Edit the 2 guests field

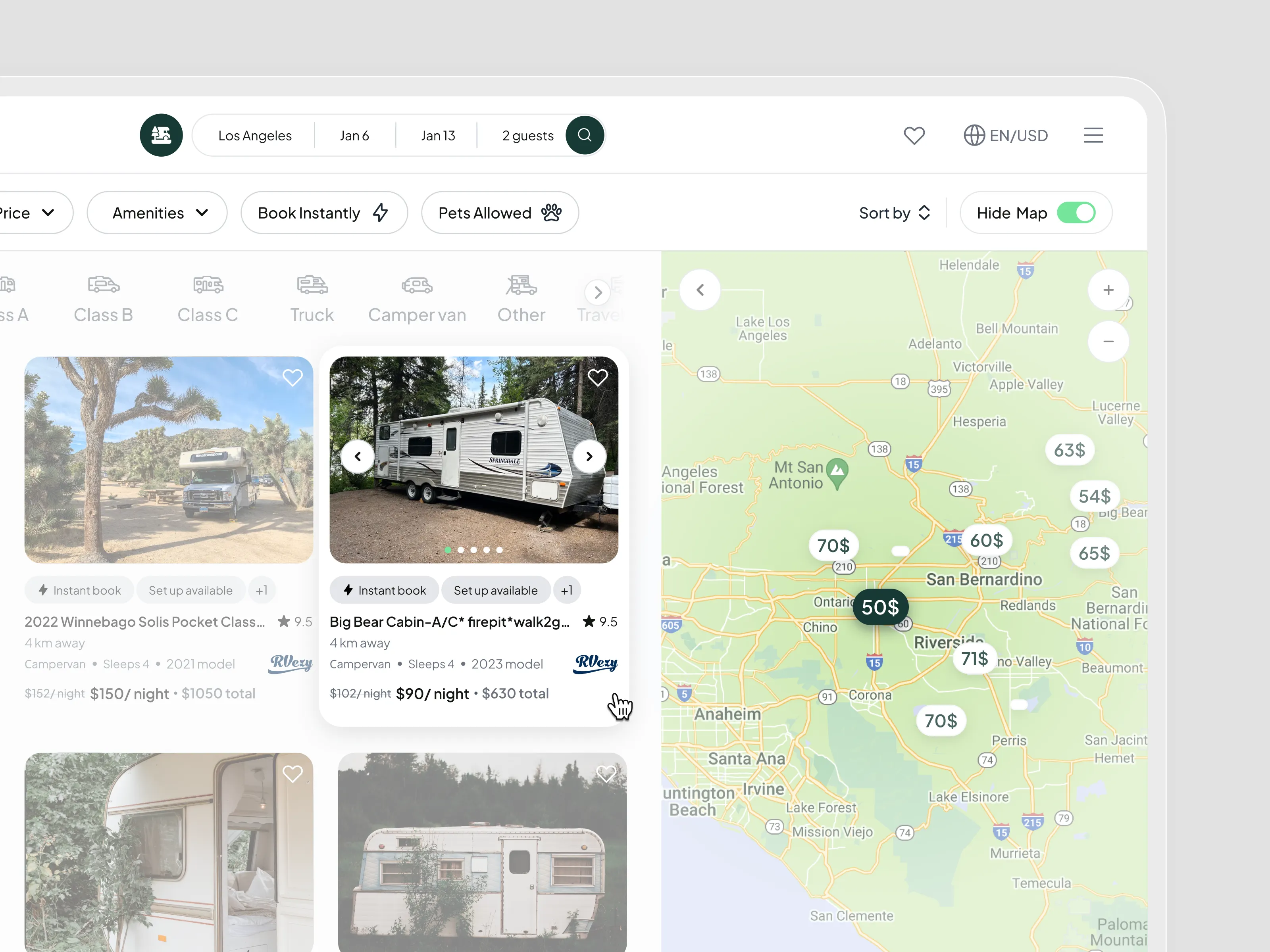point(527,135)
